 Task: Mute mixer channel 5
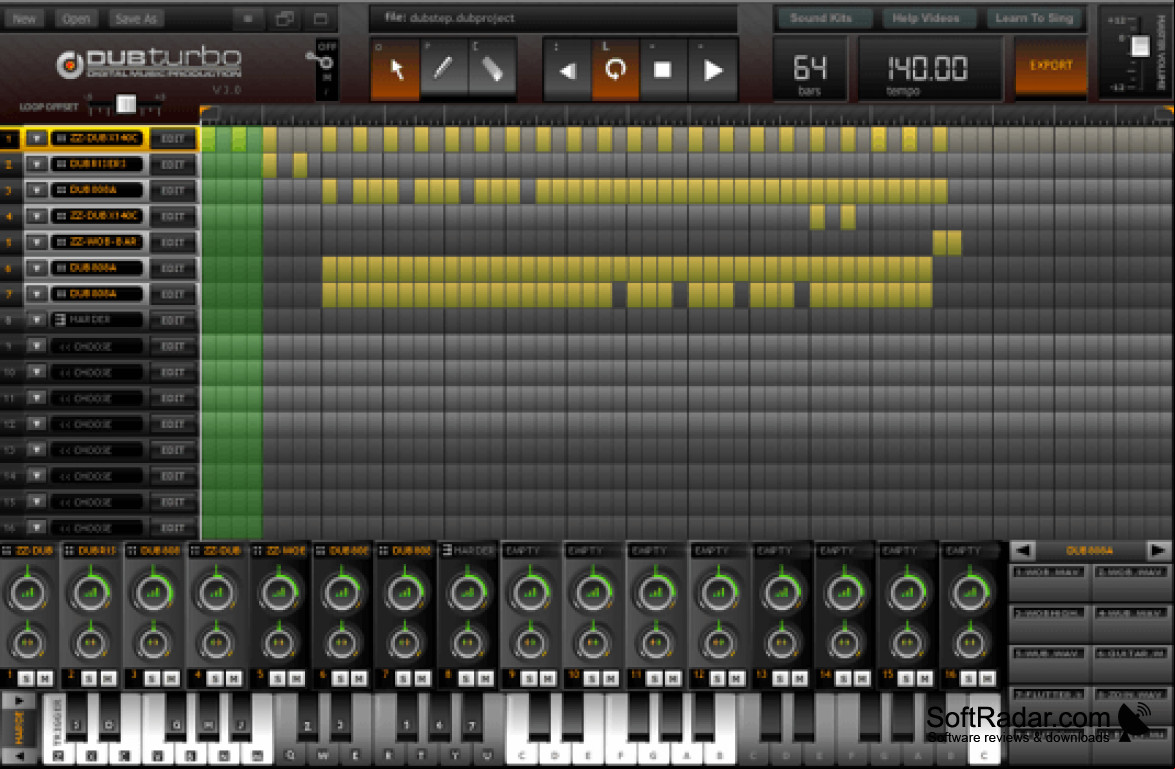(x=297, y=678)
